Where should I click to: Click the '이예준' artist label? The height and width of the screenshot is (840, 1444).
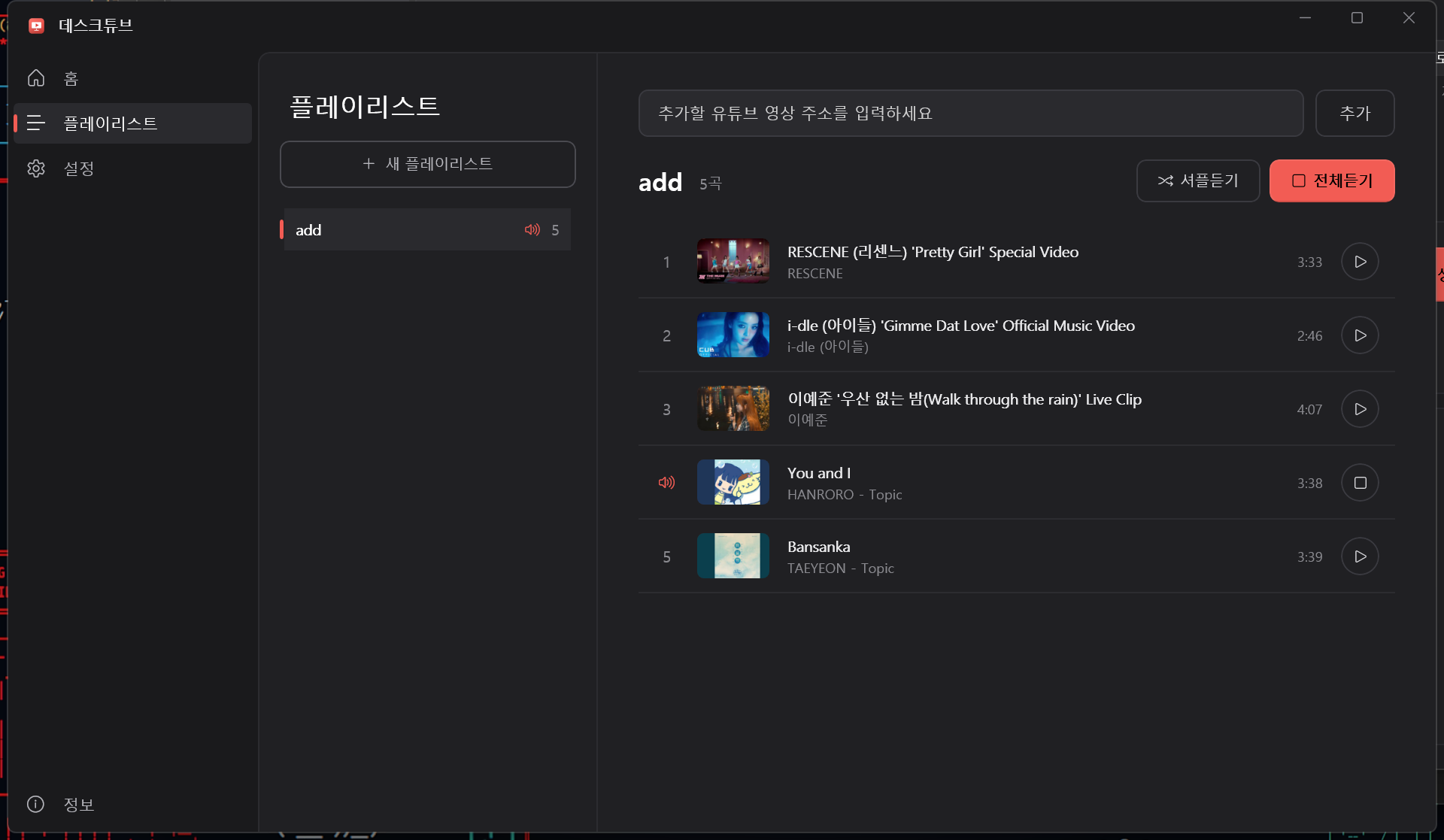(x=808, y=420)
